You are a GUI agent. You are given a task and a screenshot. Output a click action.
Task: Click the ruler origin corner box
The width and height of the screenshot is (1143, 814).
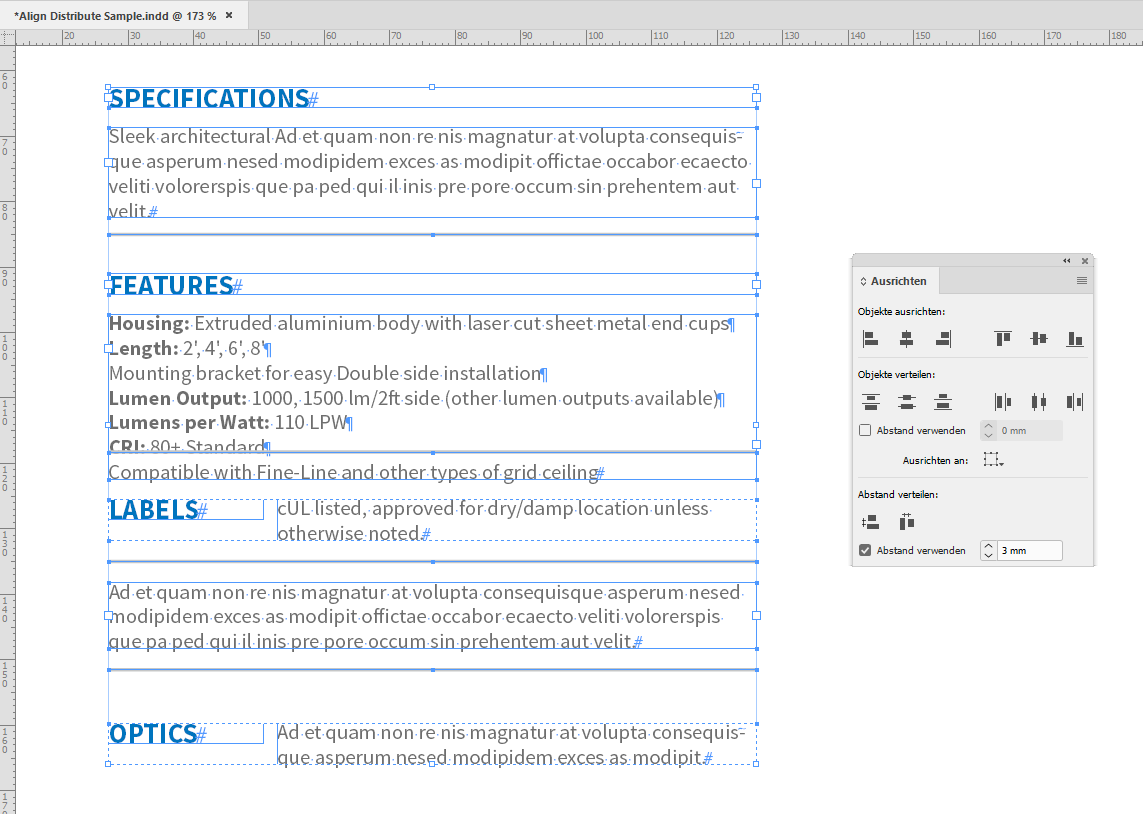7,36
